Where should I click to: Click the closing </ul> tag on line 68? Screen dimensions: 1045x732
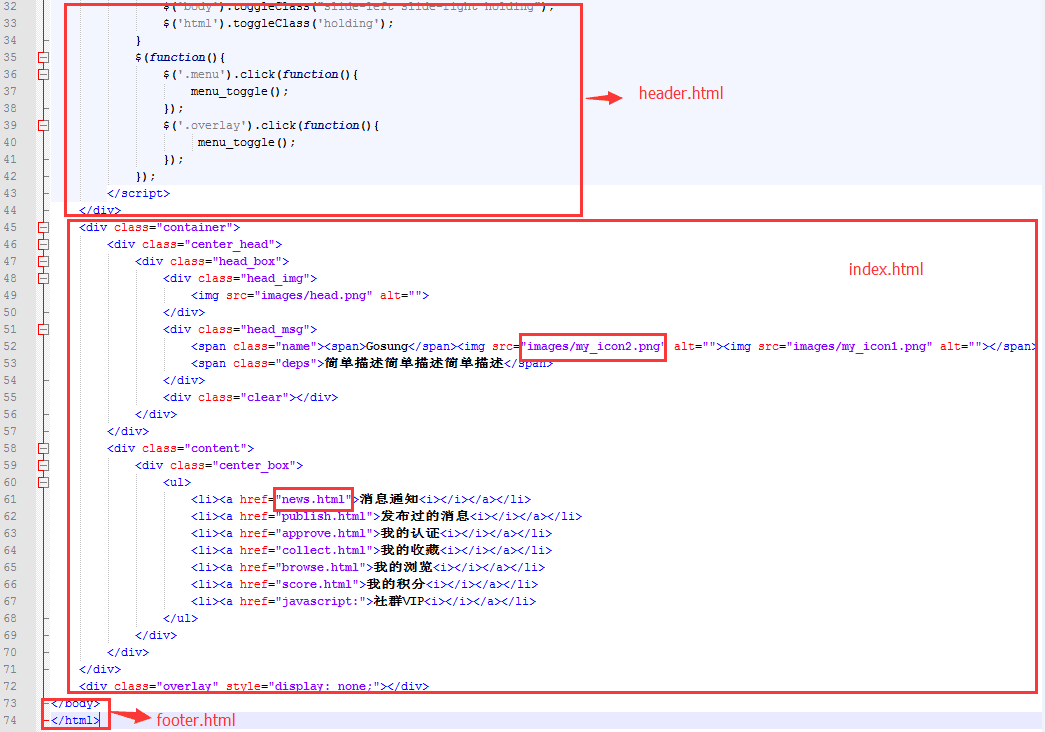click(181, 619)
